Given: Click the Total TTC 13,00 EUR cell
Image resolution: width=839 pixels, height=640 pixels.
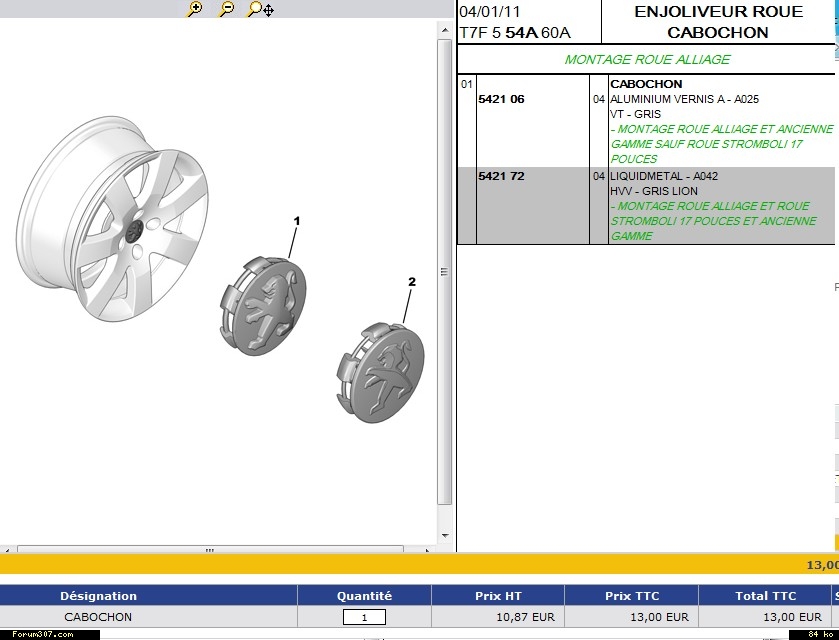Looking at the screenshot, I should [792, 617].
